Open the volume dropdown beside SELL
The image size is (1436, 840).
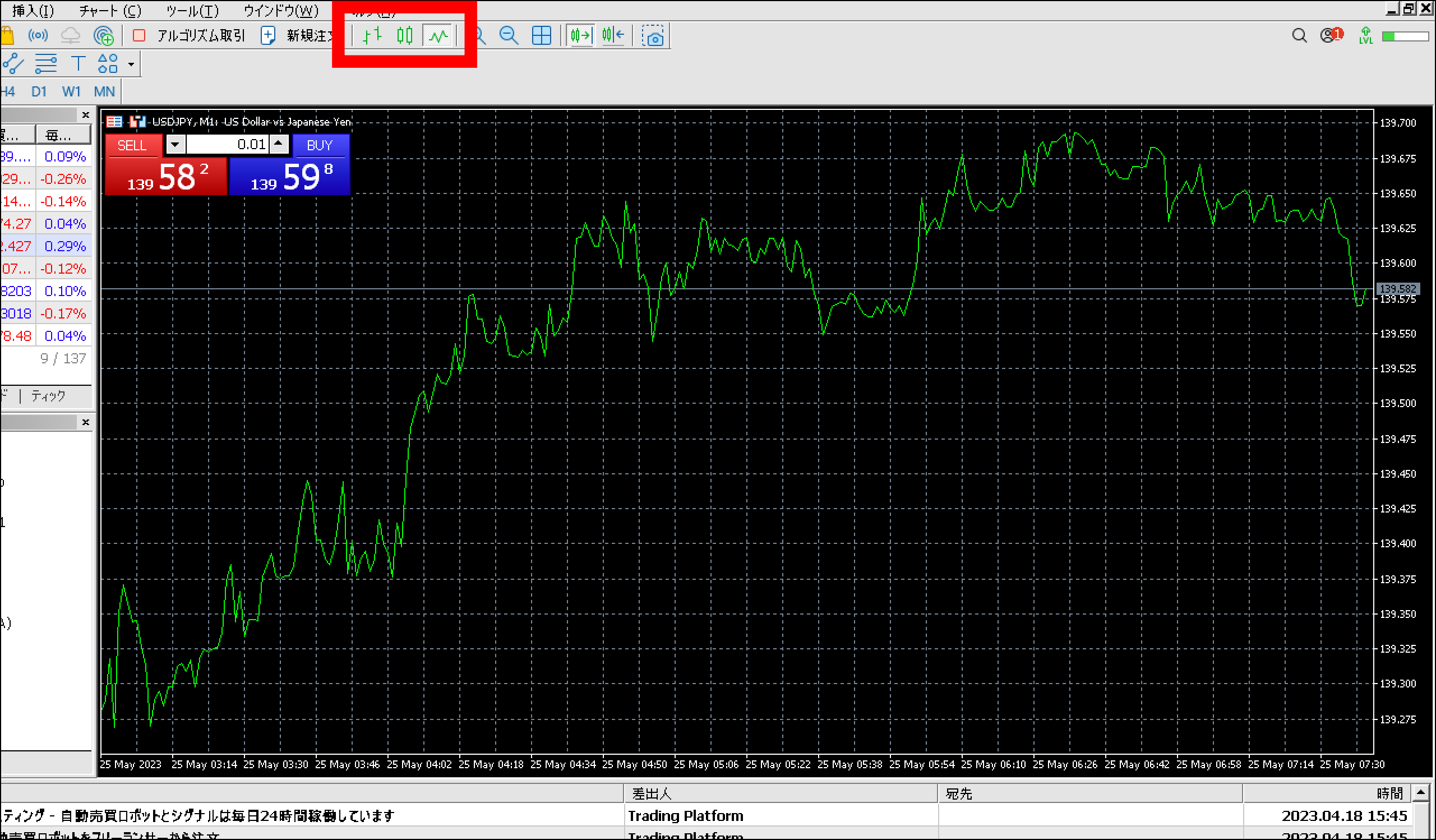[x=175, y=145]
